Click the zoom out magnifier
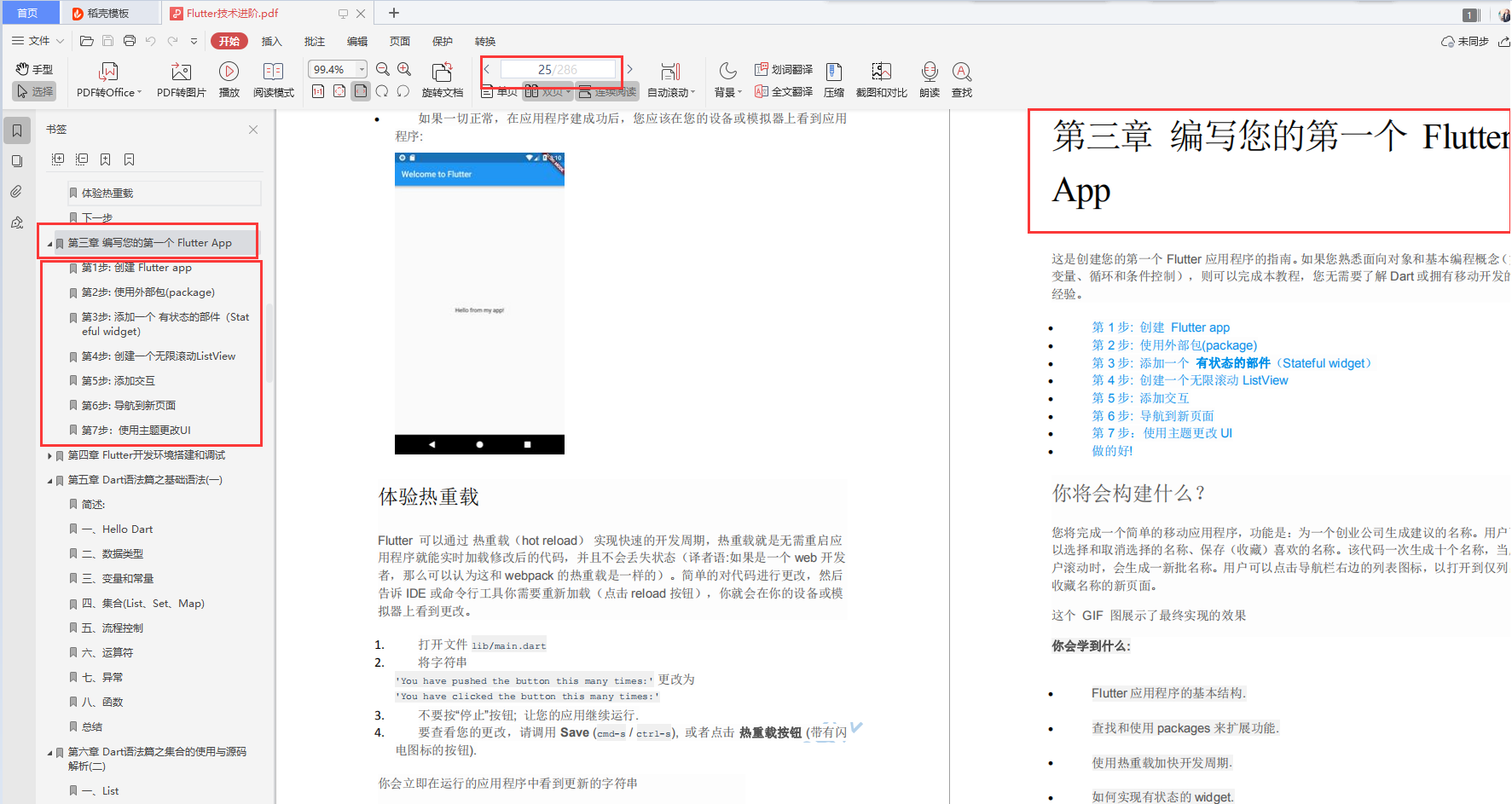The height and width of the screenshot is (804, 1512). 383,69
